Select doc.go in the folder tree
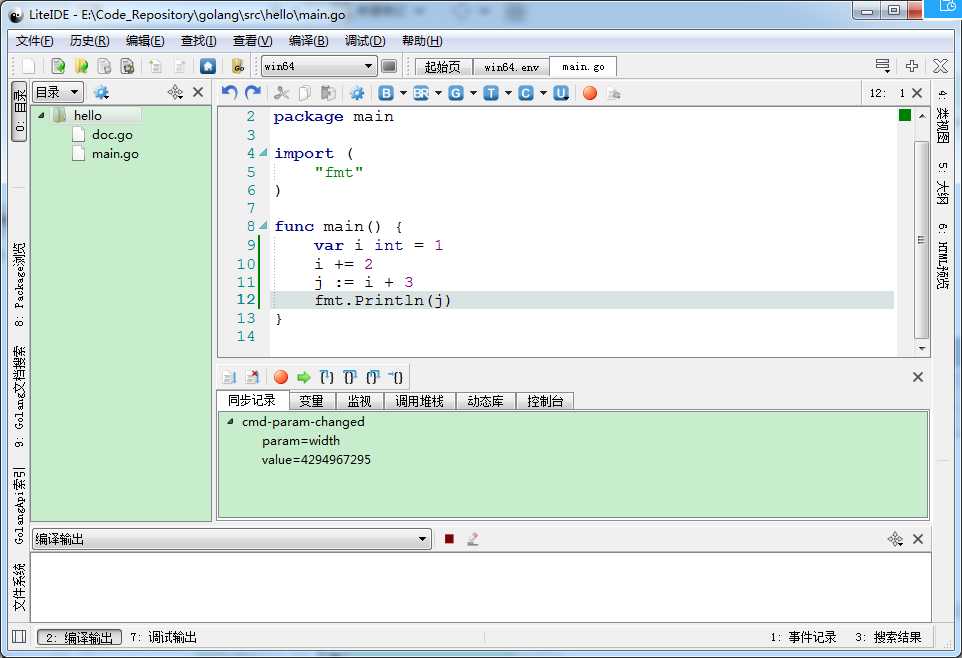This screenshot has height=658, width=962. coord(112,134)
